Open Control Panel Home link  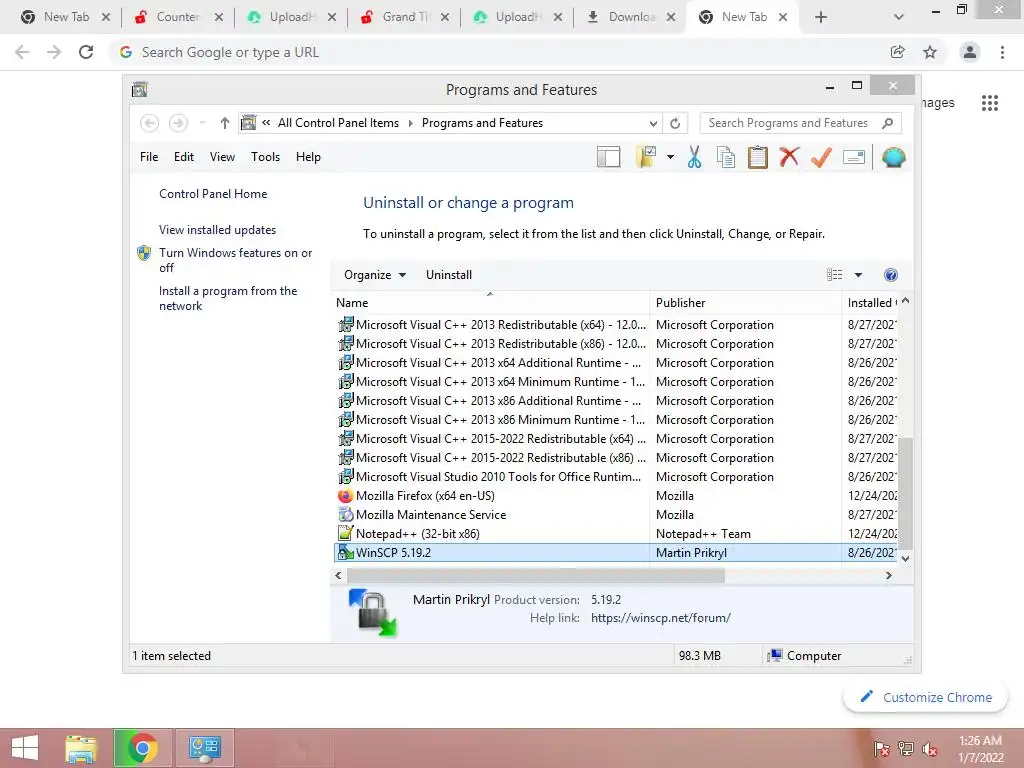213,194
